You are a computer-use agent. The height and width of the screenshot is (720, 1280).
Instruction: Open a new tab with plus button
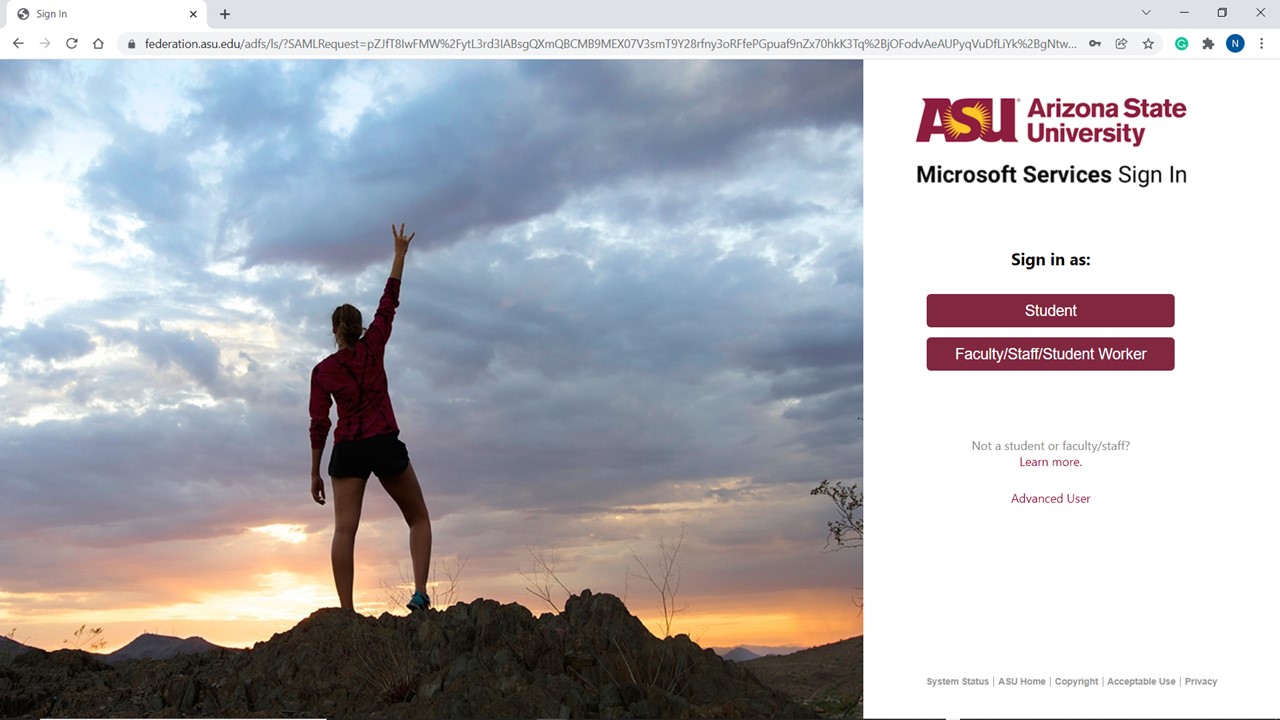coord(225,14)
